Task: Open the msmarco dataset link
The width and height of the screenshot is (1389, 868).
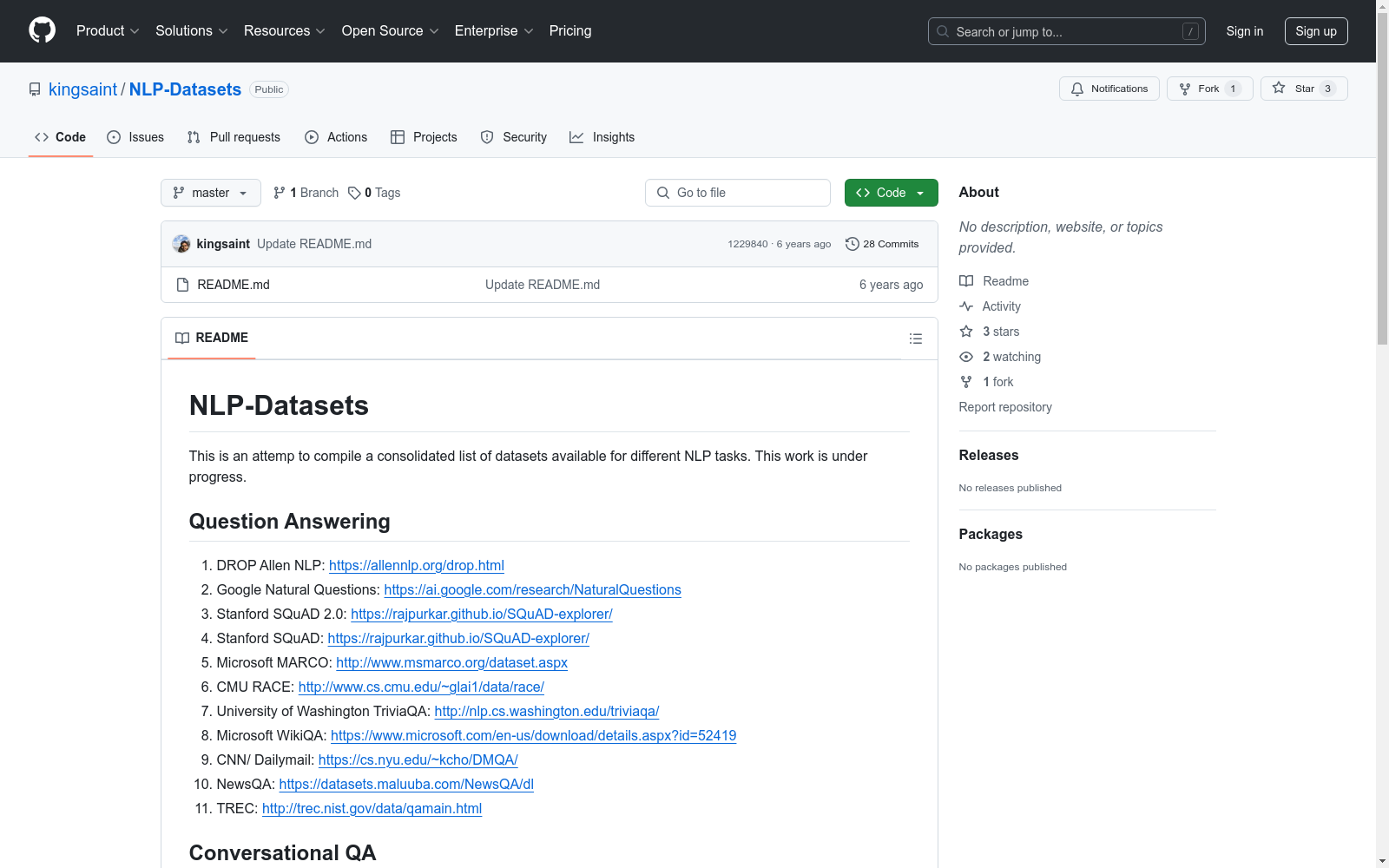Action: [x=451, y=662]
